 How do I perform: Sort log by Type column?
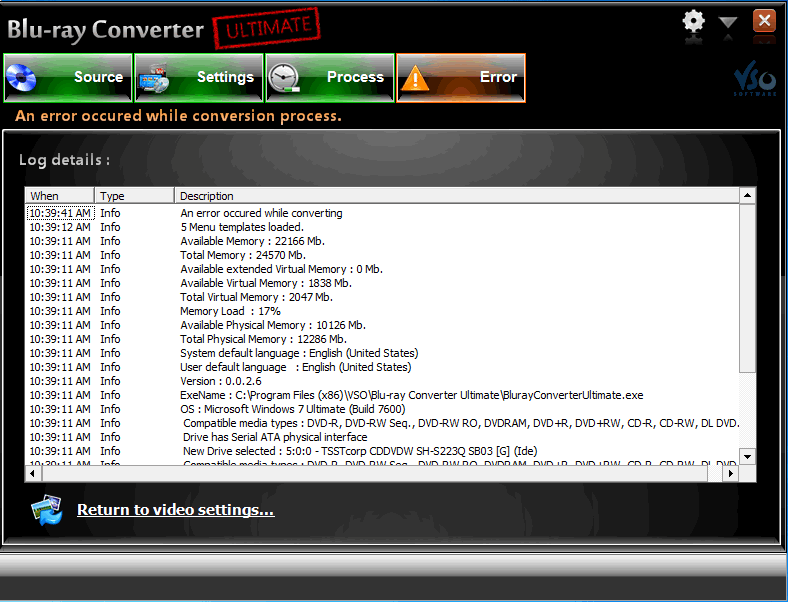(x=135, y=195)
